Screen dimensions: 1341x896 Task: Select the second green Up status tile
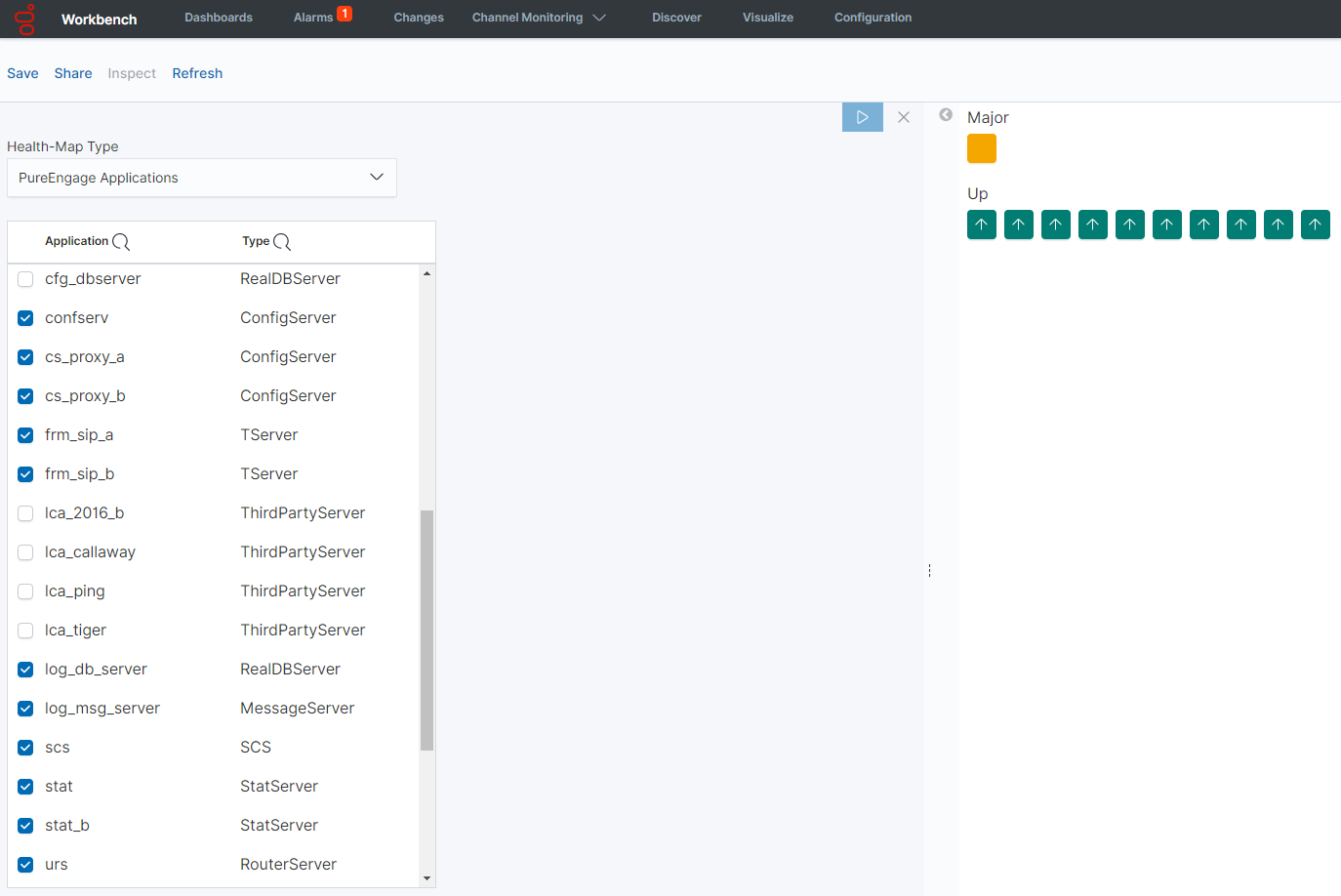1019,224
